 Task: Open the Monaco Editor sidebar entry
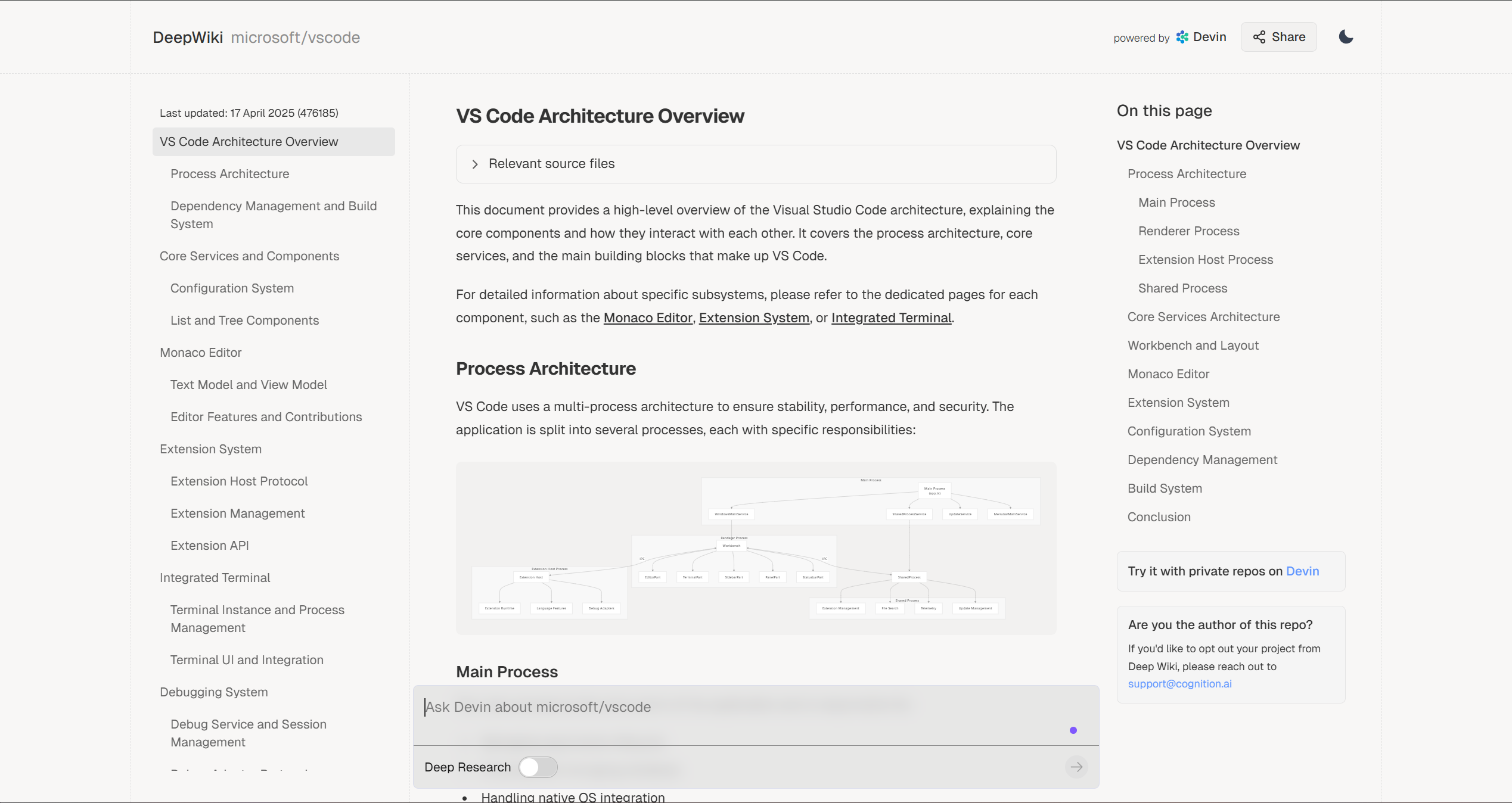[x=200, y=353]
